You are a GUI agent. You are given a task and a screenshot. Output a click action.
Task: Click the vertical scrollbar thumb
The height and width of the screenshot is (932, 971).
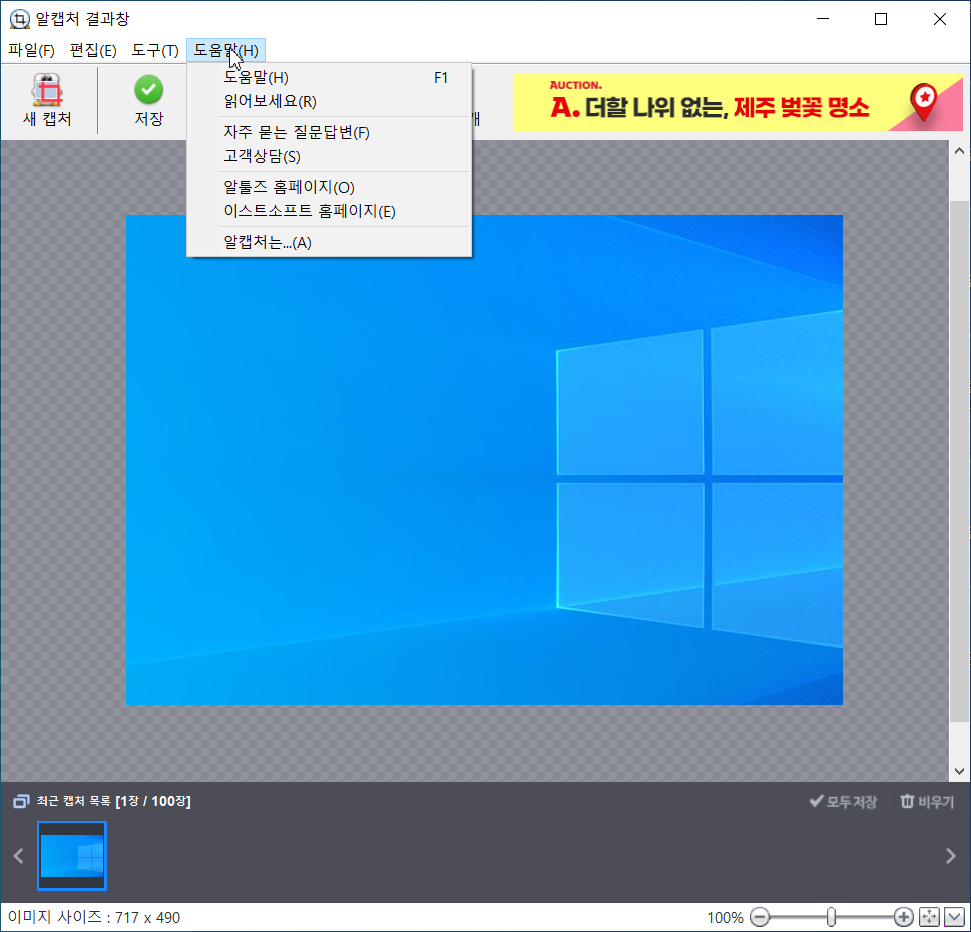(x=959, y=461)
